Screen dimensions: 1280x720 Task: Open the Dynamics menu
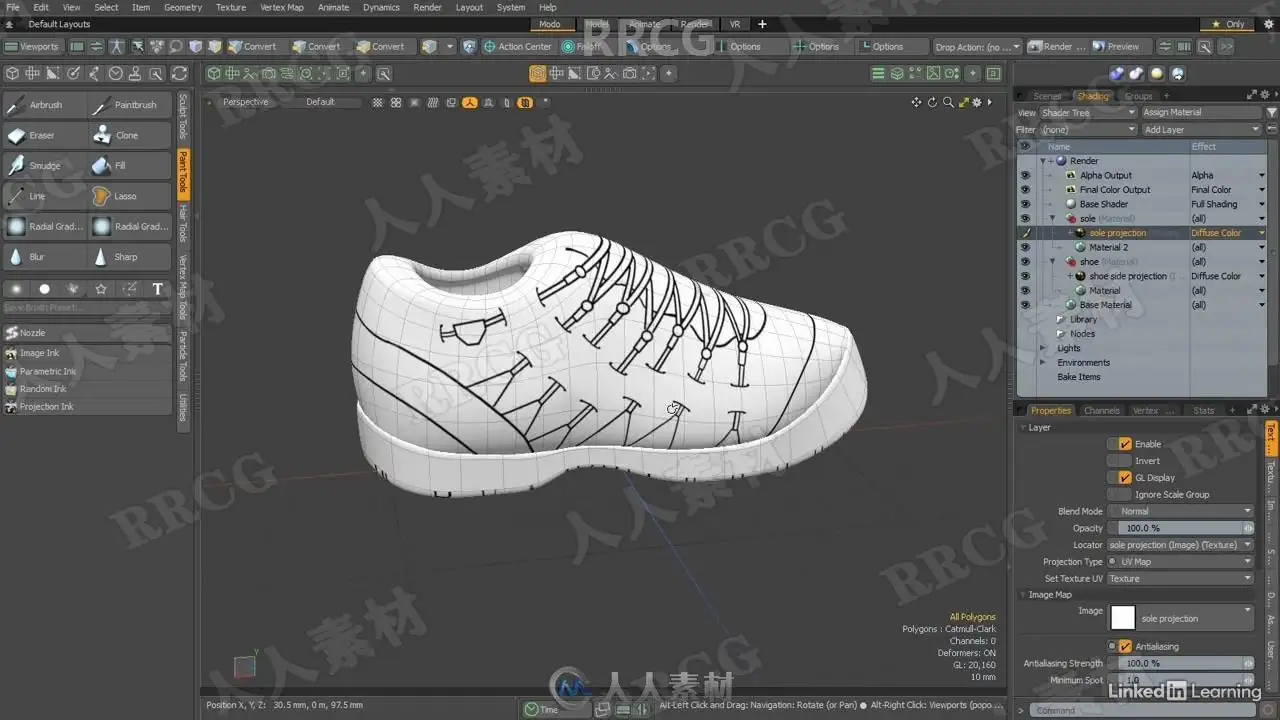tap(381, 7)
